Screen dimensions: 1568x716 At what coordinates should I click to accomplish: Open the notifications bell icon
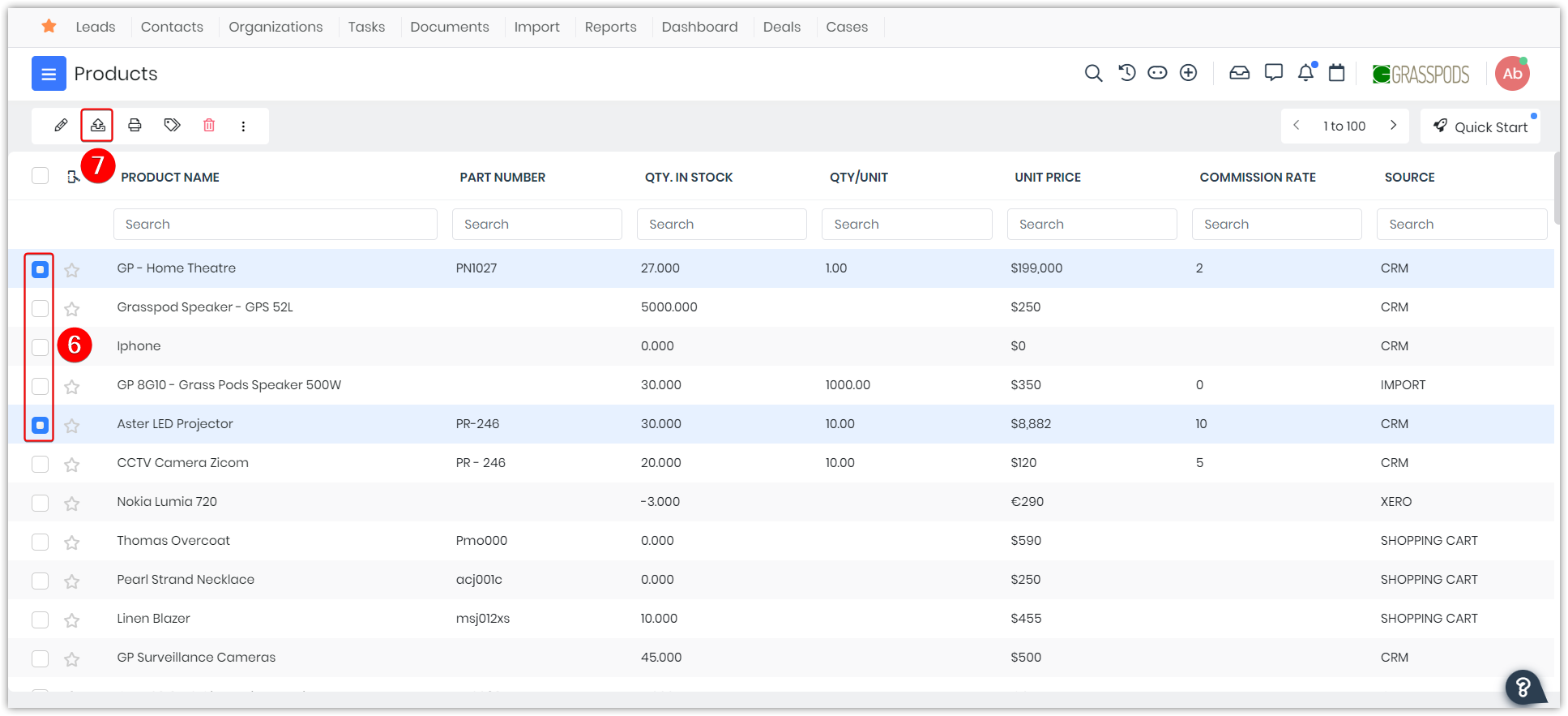[x=1305, y=73]
